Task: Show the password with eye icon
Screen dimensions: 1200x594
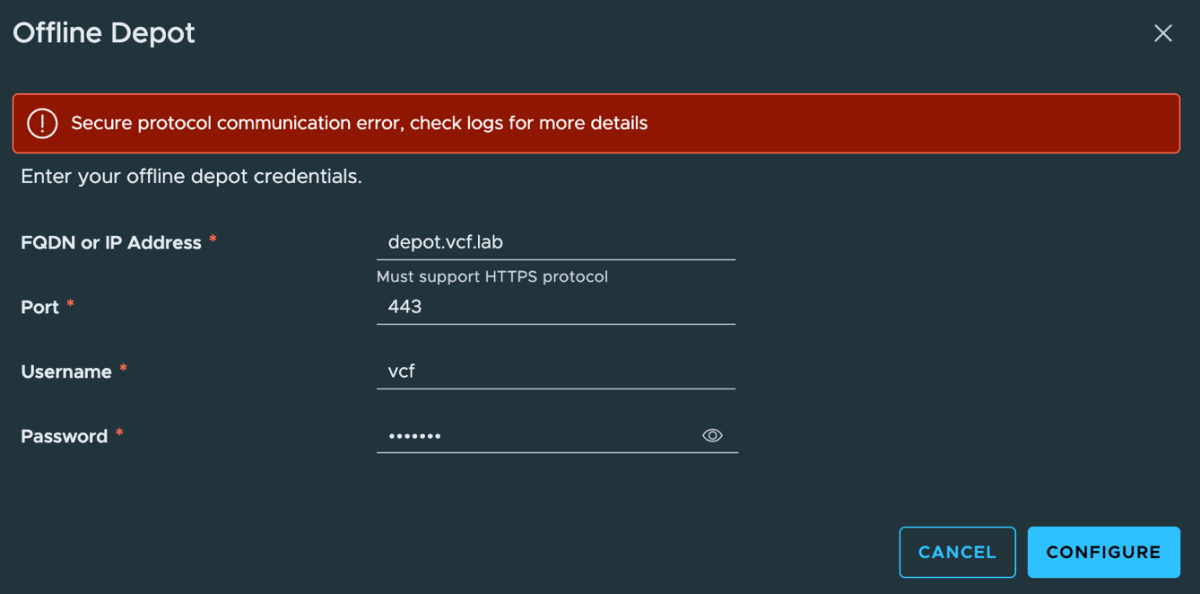Action: [712, 435]
